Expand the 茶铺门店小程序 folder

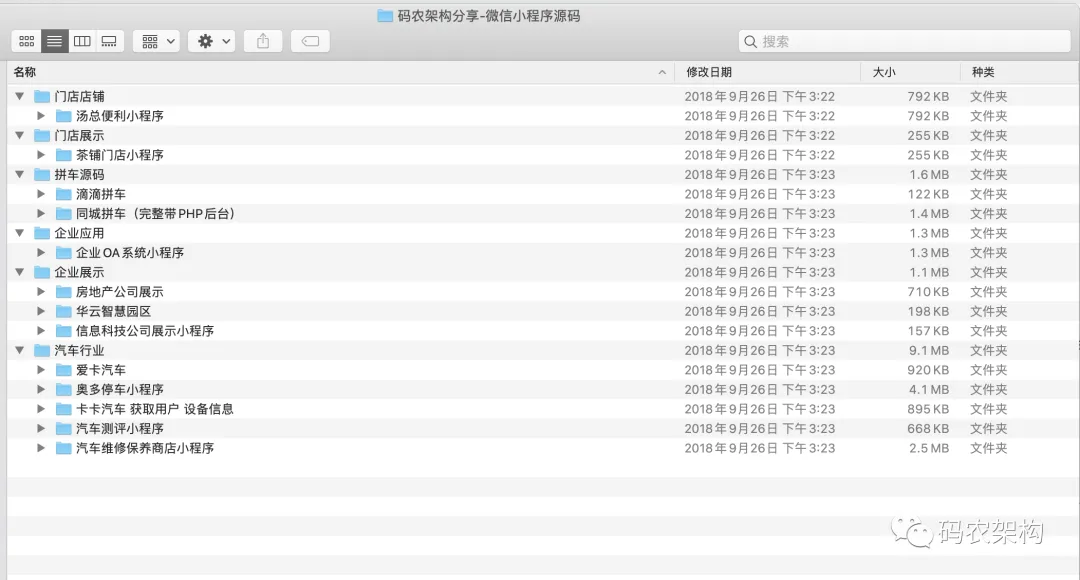(x=41, y=155)
